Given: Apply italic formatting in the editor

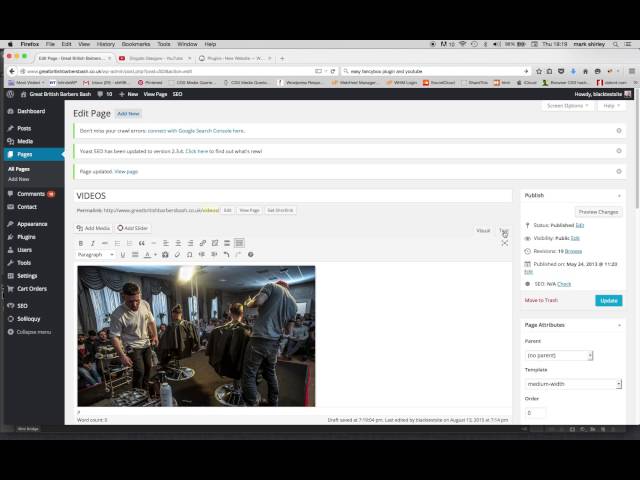Looking at the screenshot, I should (x=93, y=243).
